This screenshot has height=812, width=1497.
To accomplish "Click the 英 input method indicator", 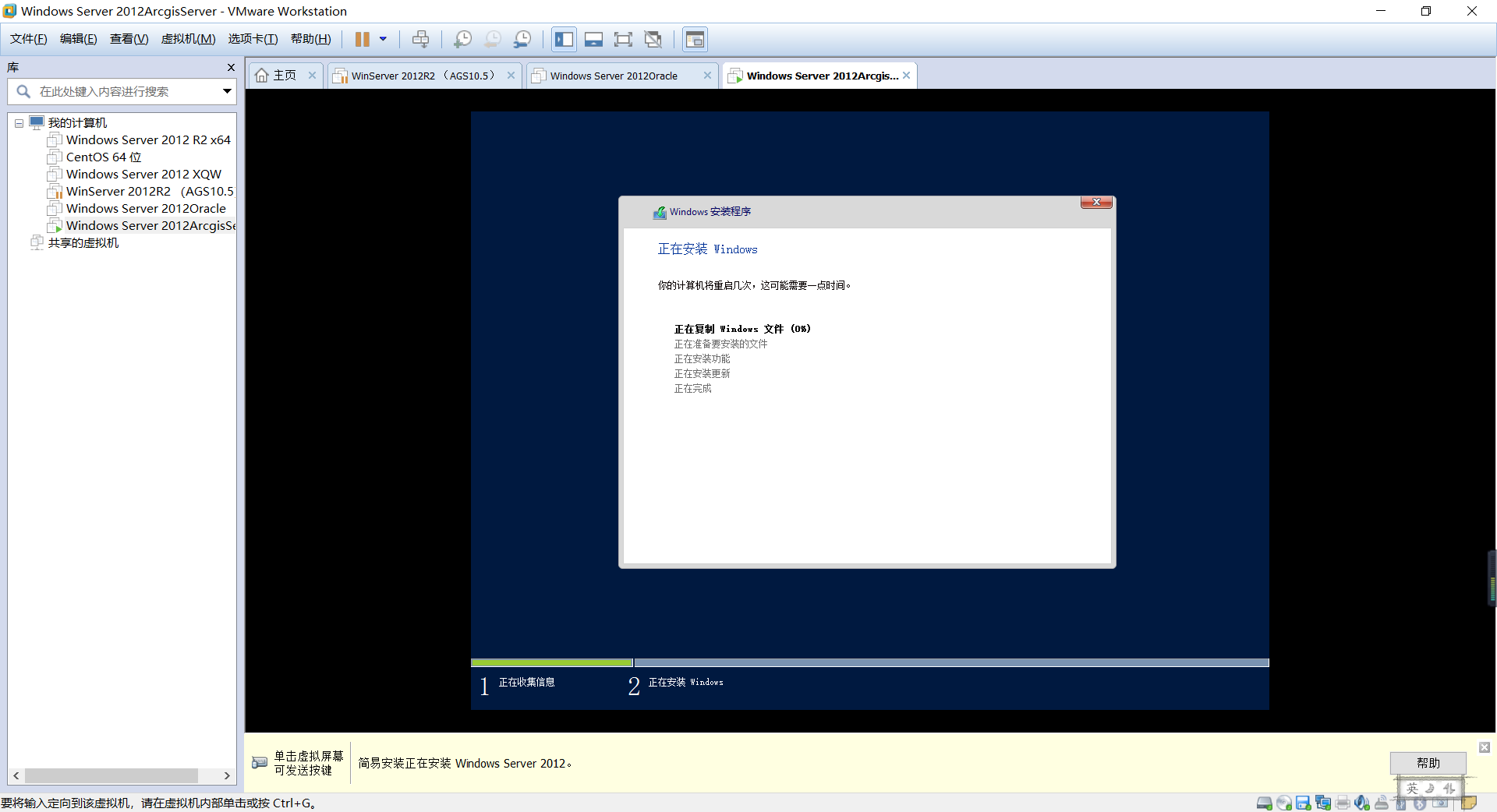I will (1412, 789).
